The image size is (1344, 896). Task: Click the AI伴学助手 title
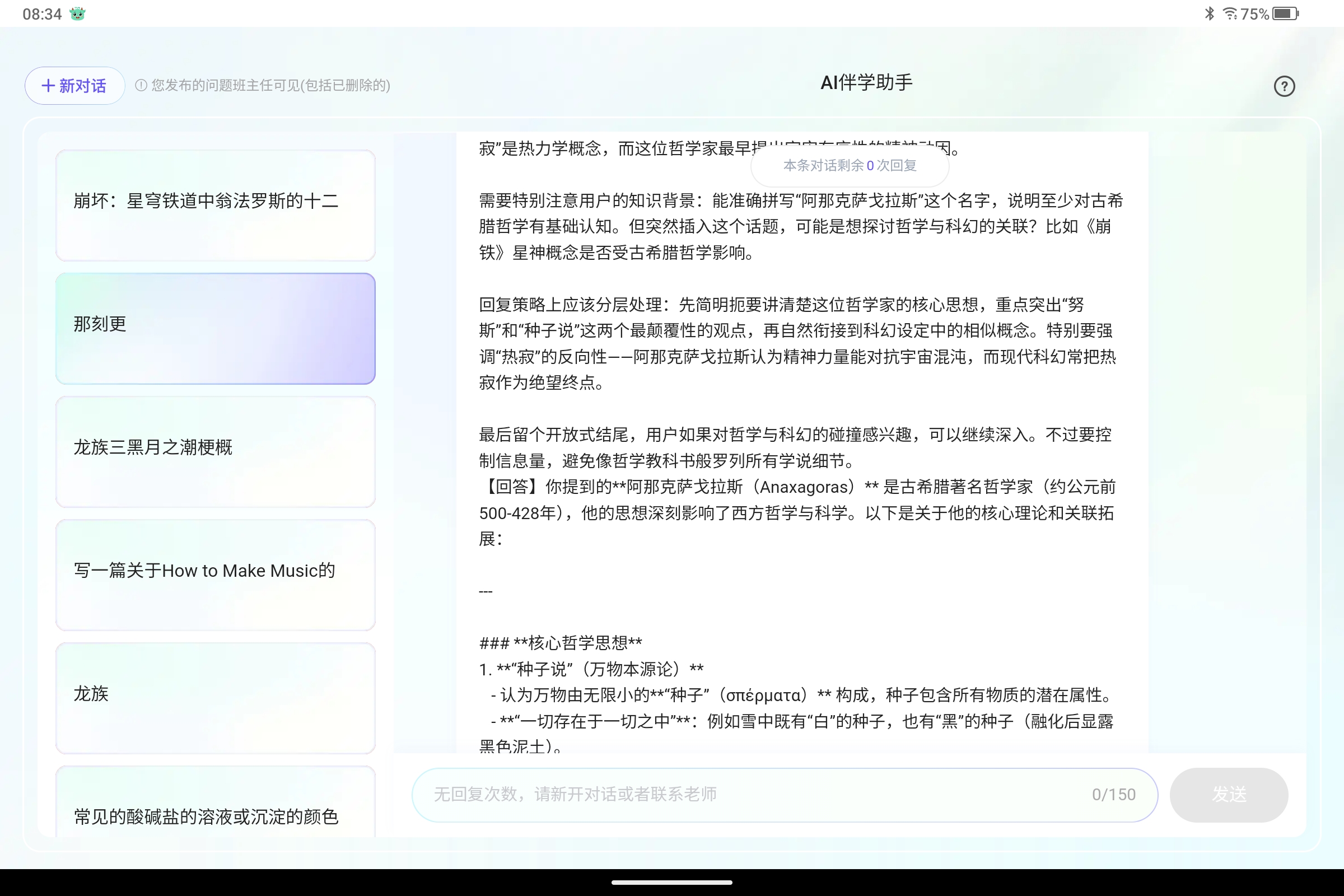pos(866,83)
